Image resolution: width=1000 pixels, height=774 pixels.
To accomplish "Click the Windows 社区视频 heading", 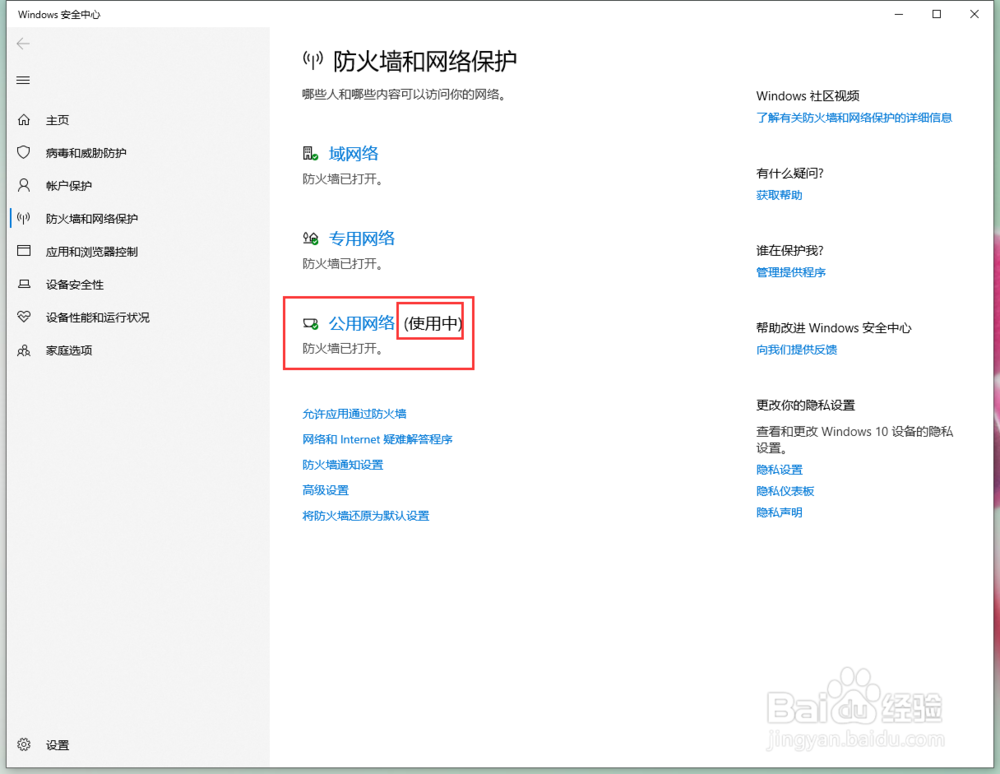I will 808,96.
